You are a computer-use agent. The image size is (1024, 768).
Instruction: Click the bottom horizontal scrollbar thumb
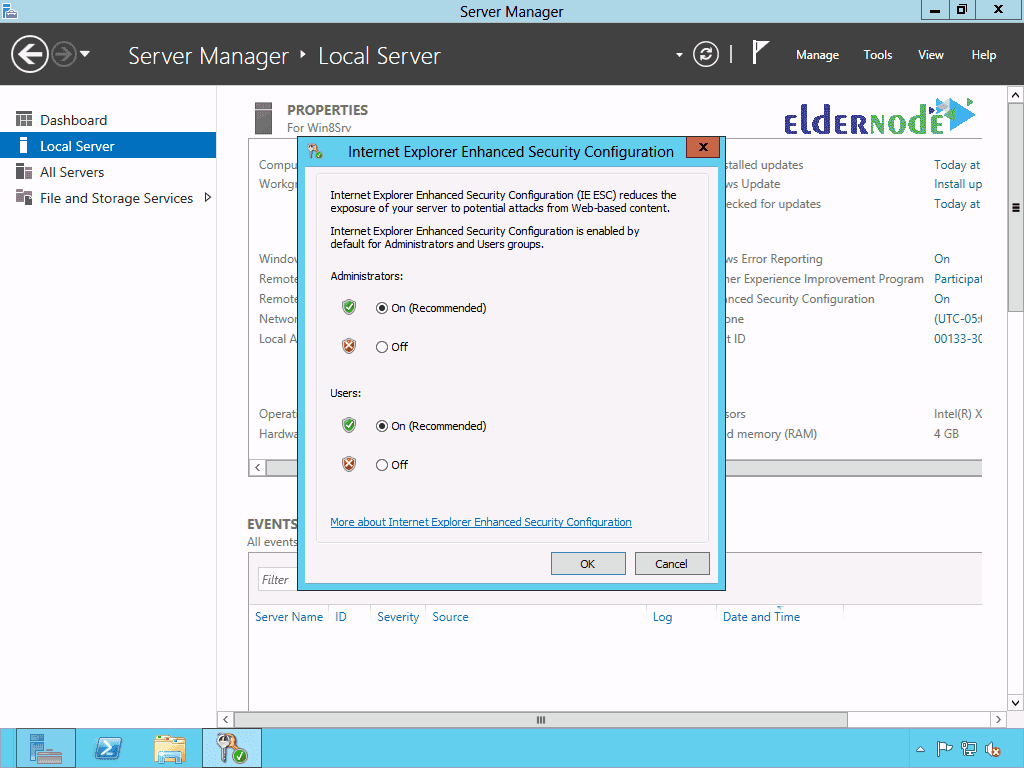click(x=541, y=719)
